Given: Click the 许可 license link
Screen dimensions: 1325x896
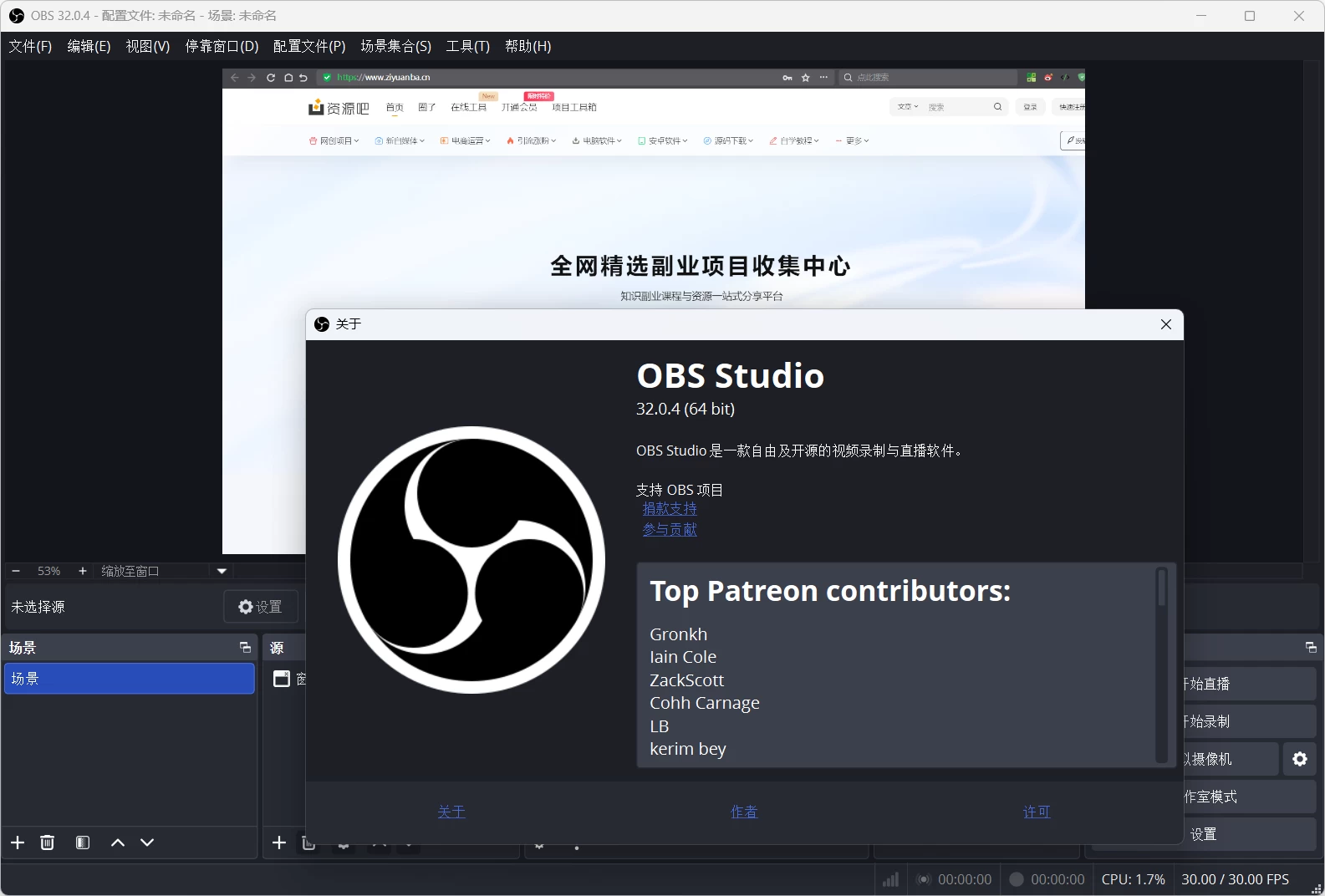Looking at the screenshot, I should click(1037, 812).
